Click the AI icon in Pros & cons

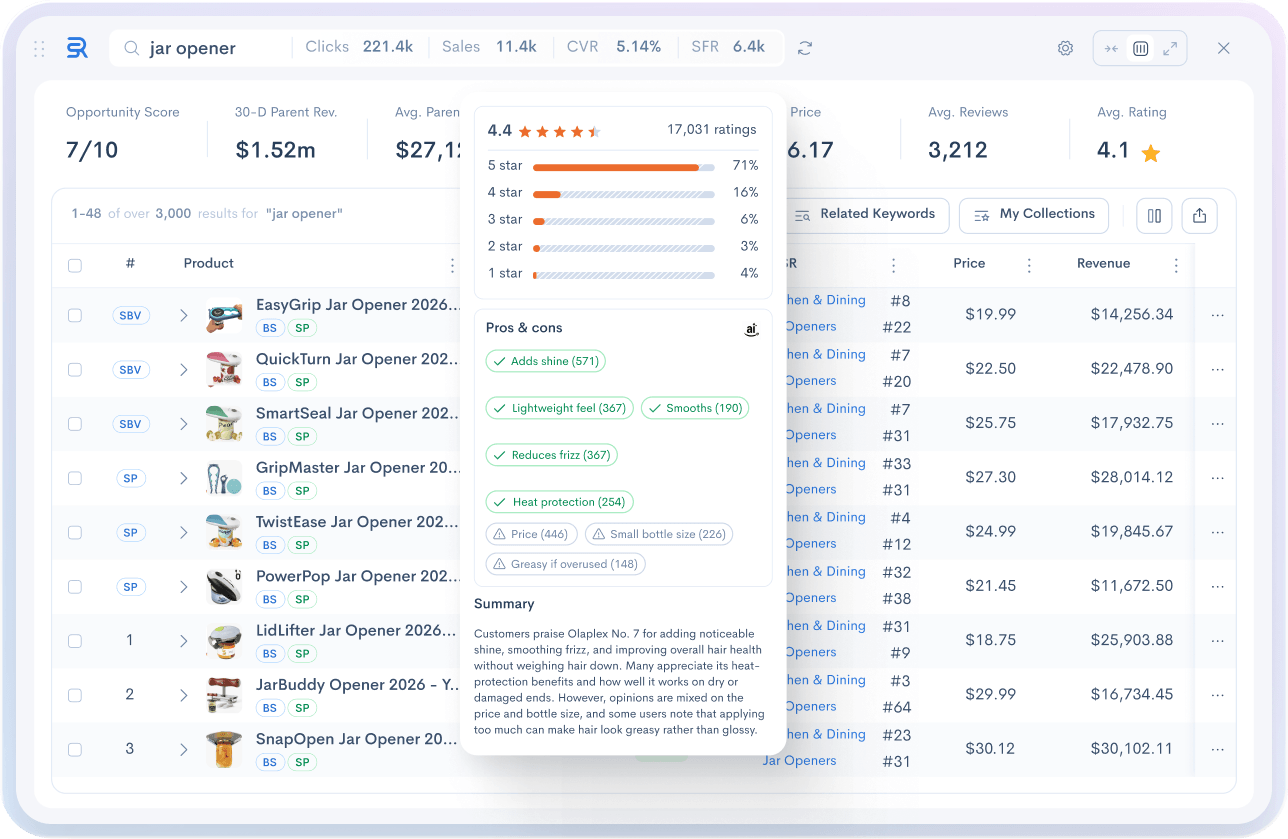(x=751, y=329)
